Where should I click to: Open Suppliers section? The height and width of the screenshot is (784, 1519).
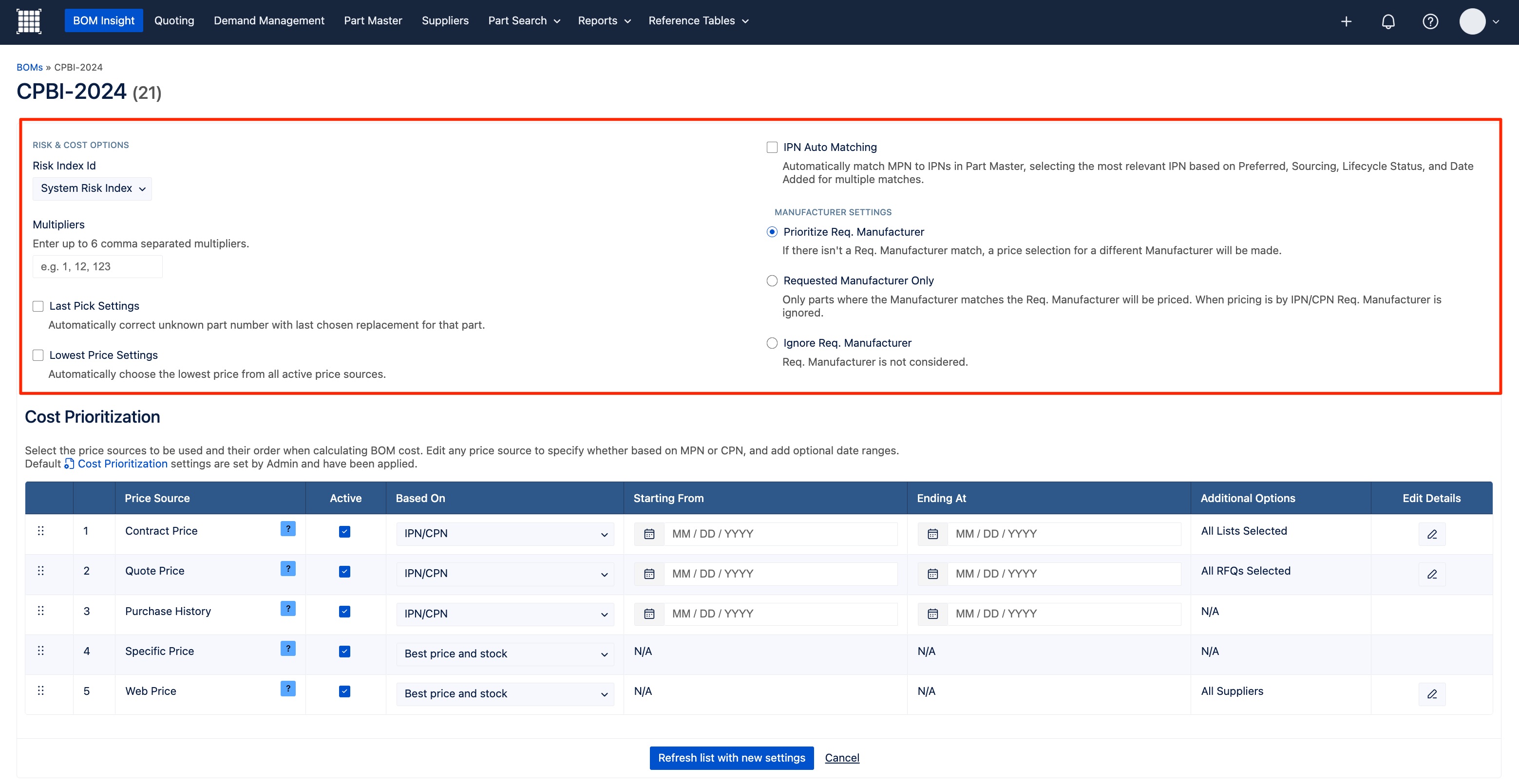pyautogui.click(x=445, y=21)
